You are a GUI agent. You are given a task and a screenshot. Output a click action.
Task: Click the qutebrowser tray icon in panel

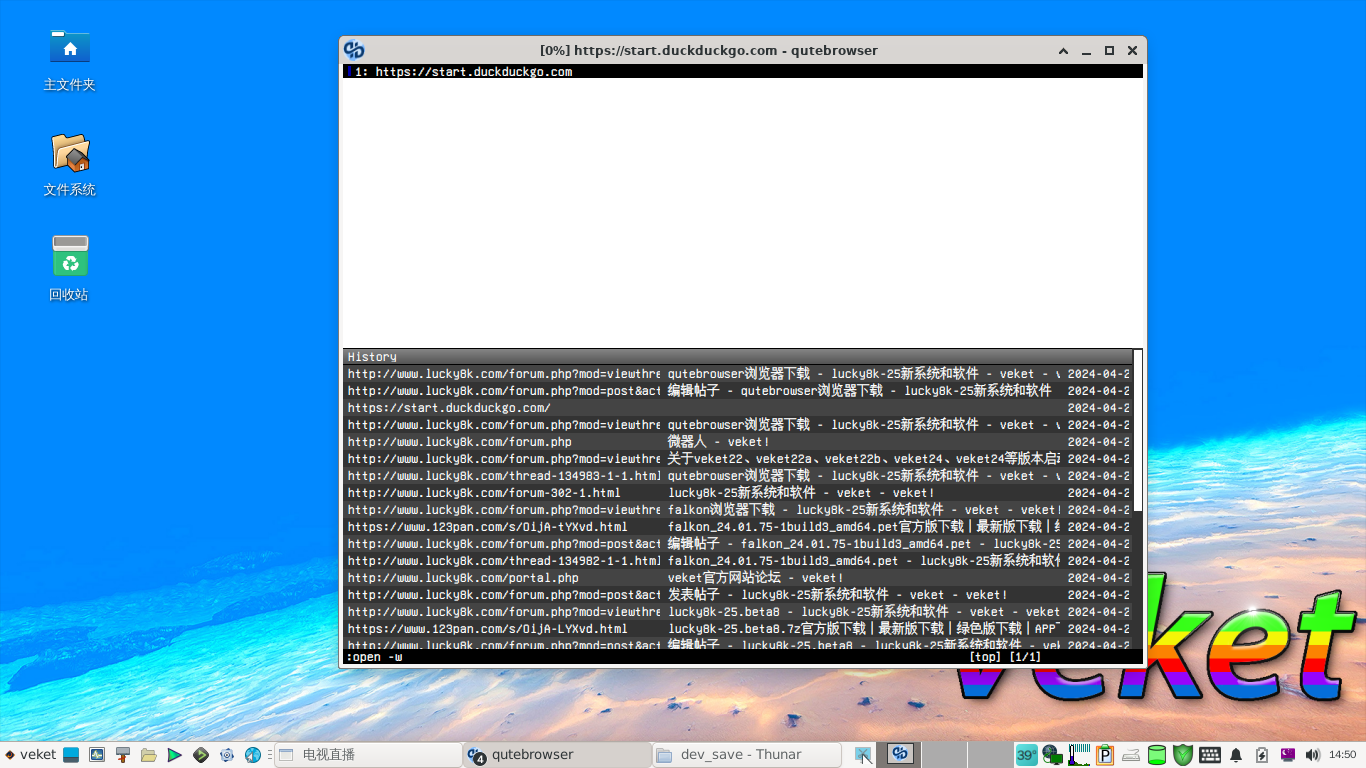point(900,754)
